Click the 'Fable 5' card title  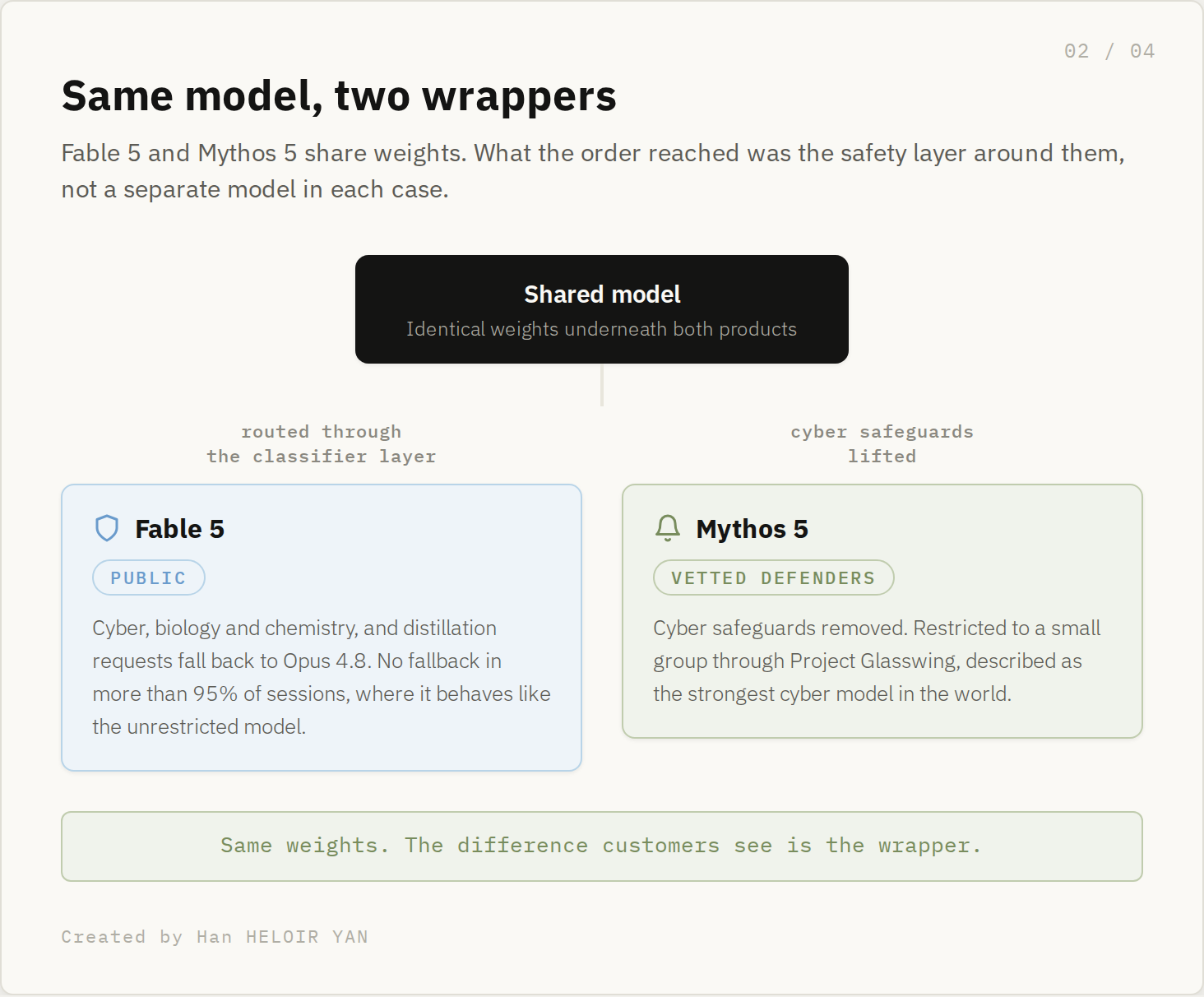(x=179, y=529)
